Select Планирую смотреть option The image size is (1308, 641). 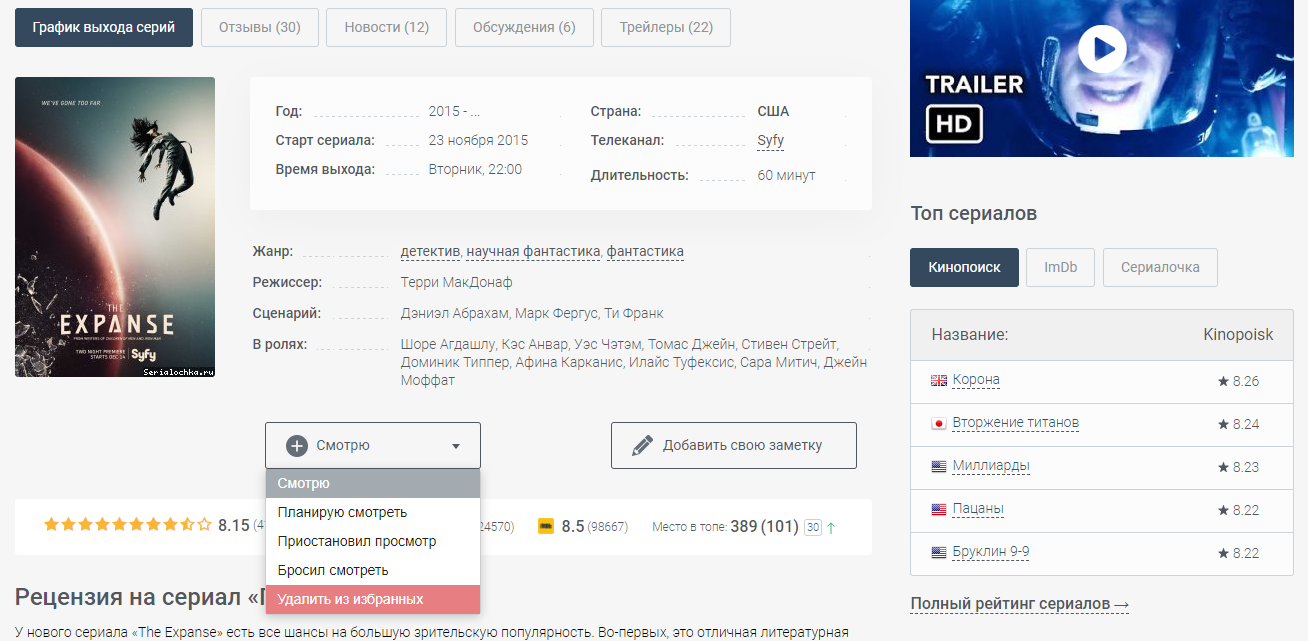pyautogui.click(x=373, y=513)
